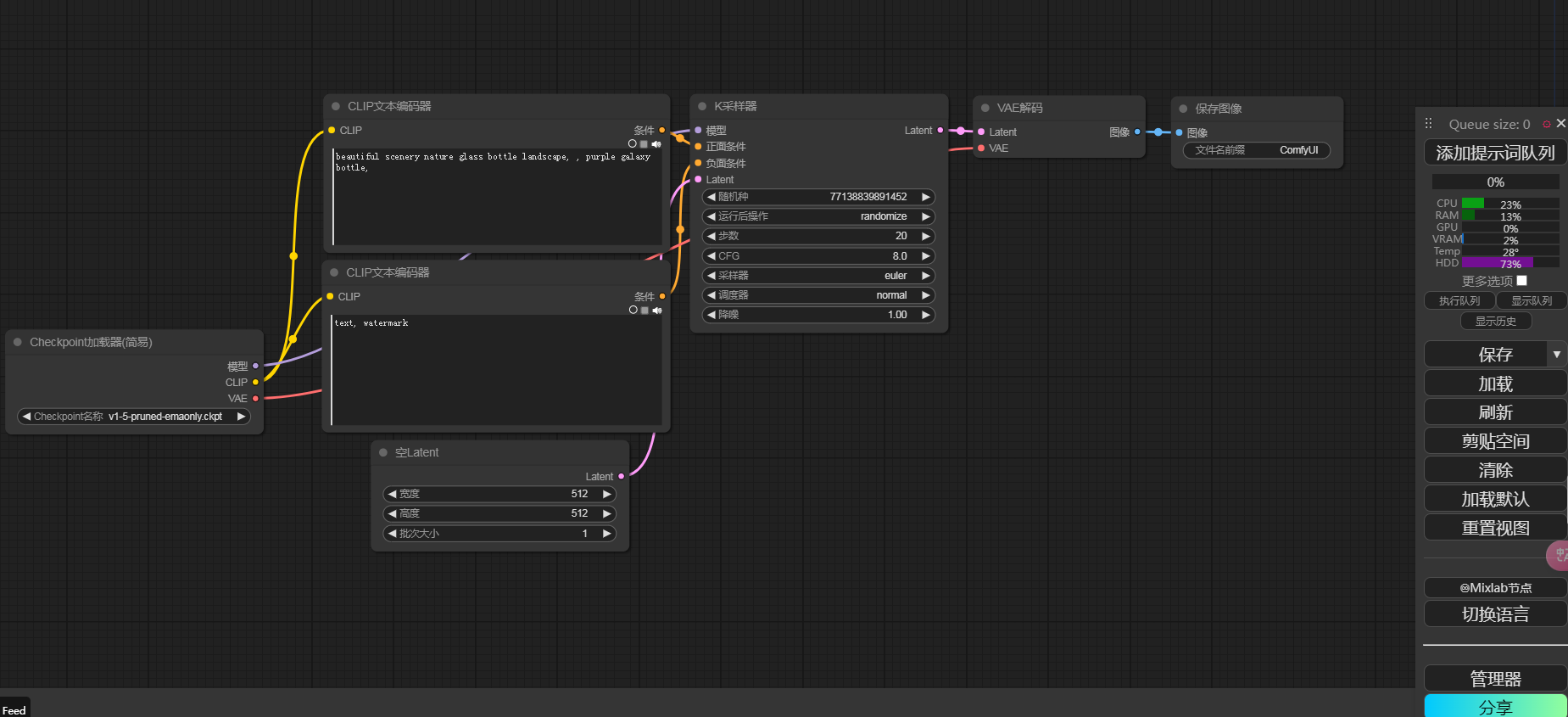Click 添加提示词队列 to queue prompt
1568x717 pixels.
click(1495, 153)
